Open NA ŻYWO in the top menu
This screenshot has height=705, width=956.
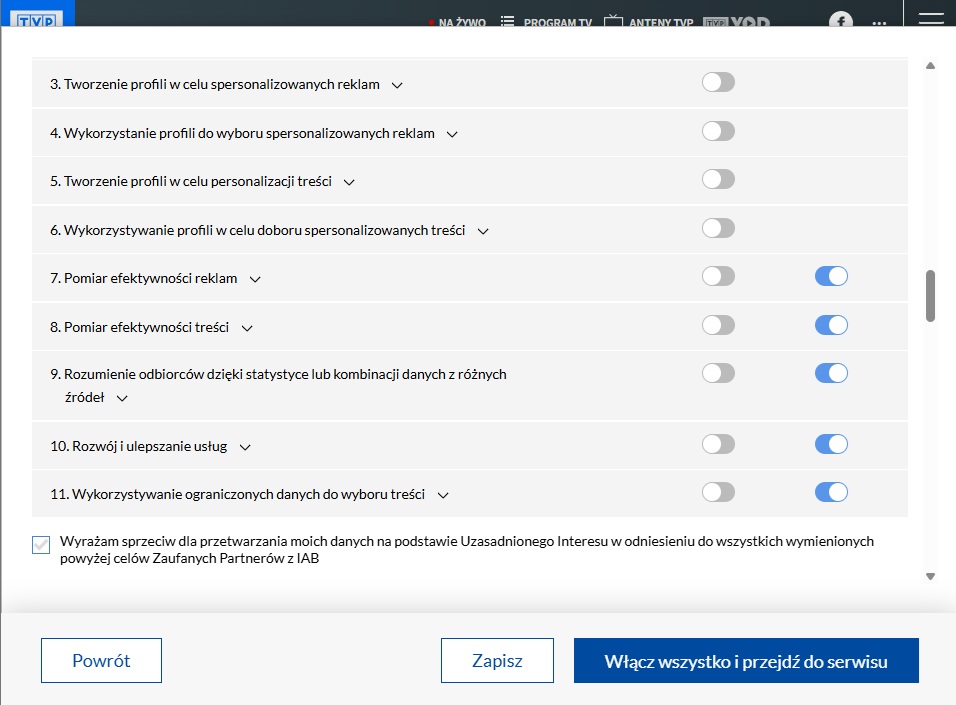pyautogui.click(x=461, y=22)
